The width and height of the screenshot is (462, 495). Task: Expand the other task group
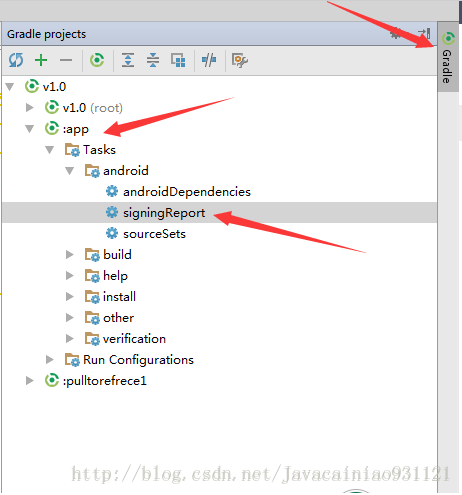tap(70, 318)
